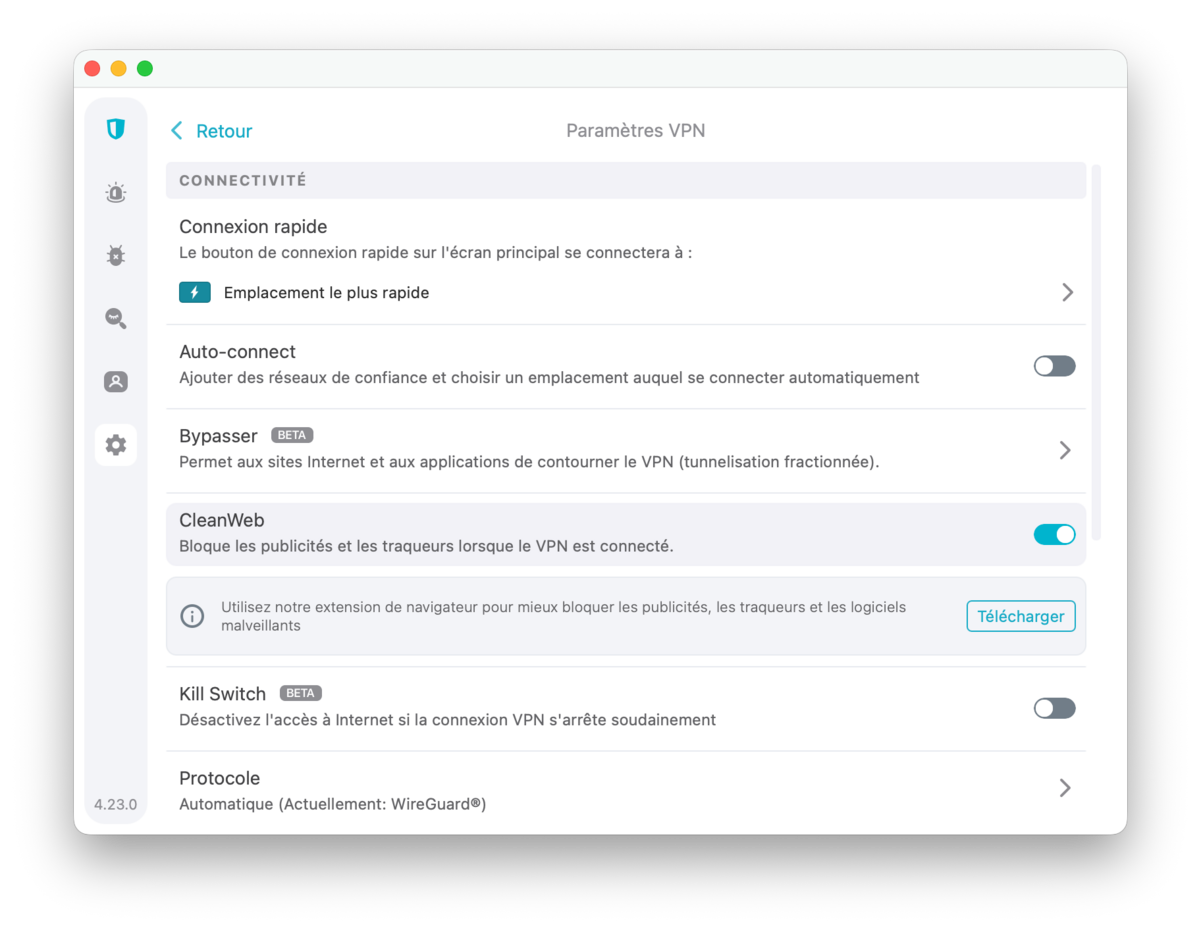1200x932 pixels.
Task: Select the Settings gear icon in sidebar
Action: point(116,445)
